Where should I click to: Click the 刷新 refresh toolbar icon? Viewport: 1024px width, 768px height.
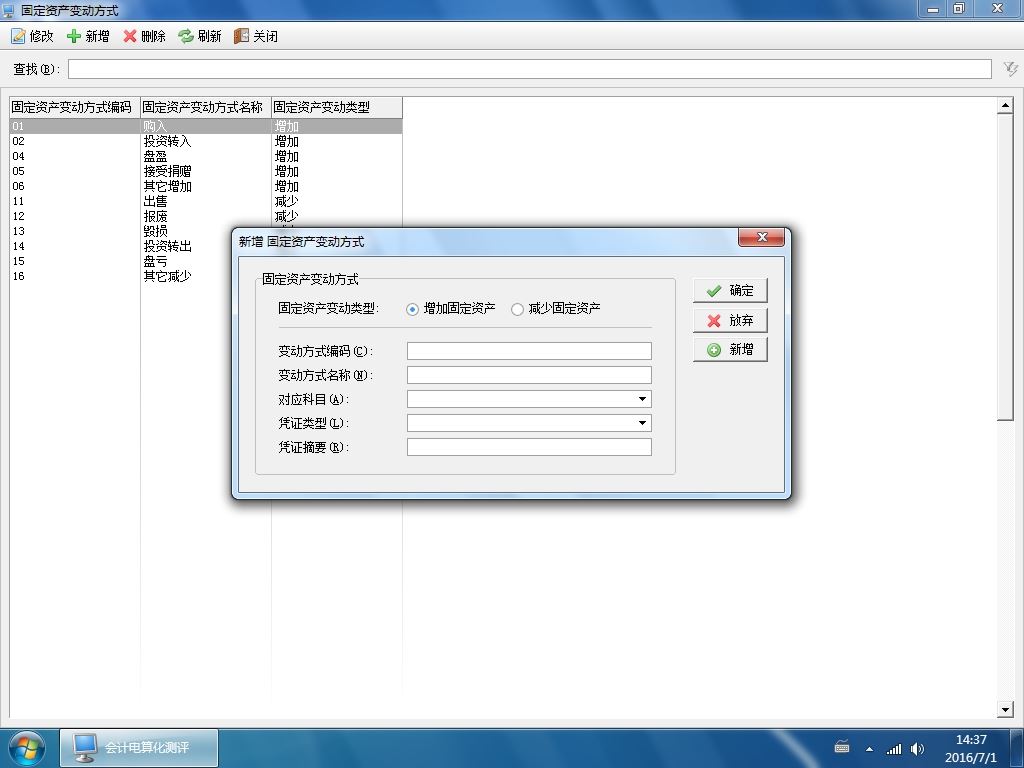pyautogui.click(x=186, y=36)
